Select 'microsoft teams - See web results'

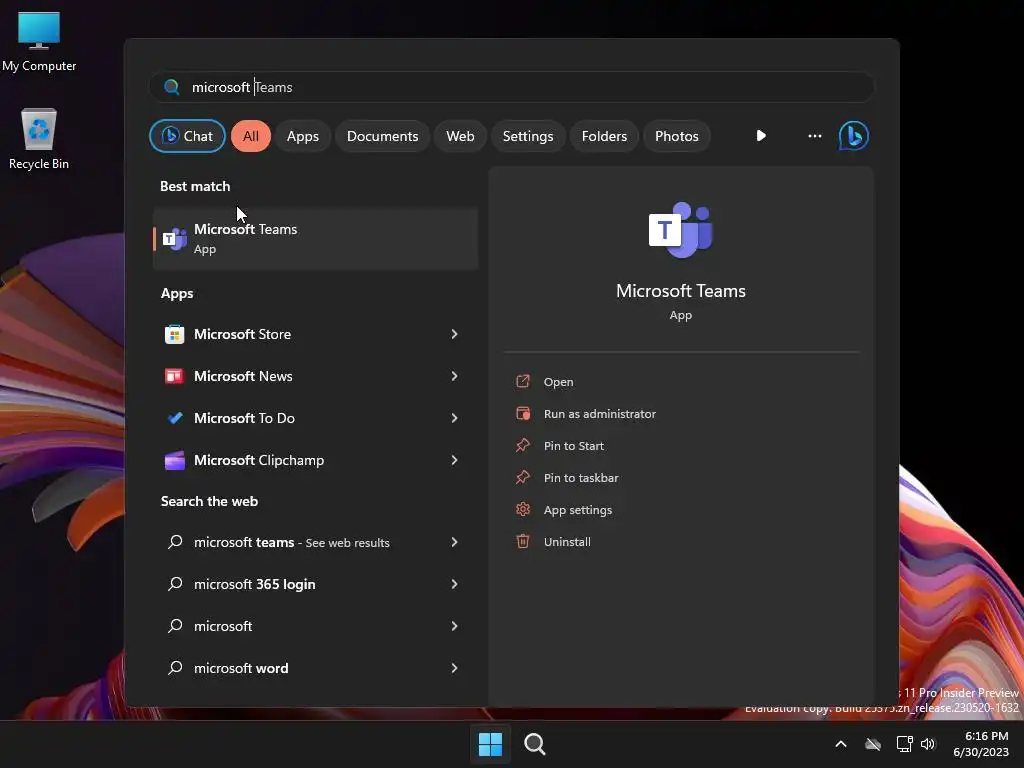pyautogui.click(x=315, y=542)
